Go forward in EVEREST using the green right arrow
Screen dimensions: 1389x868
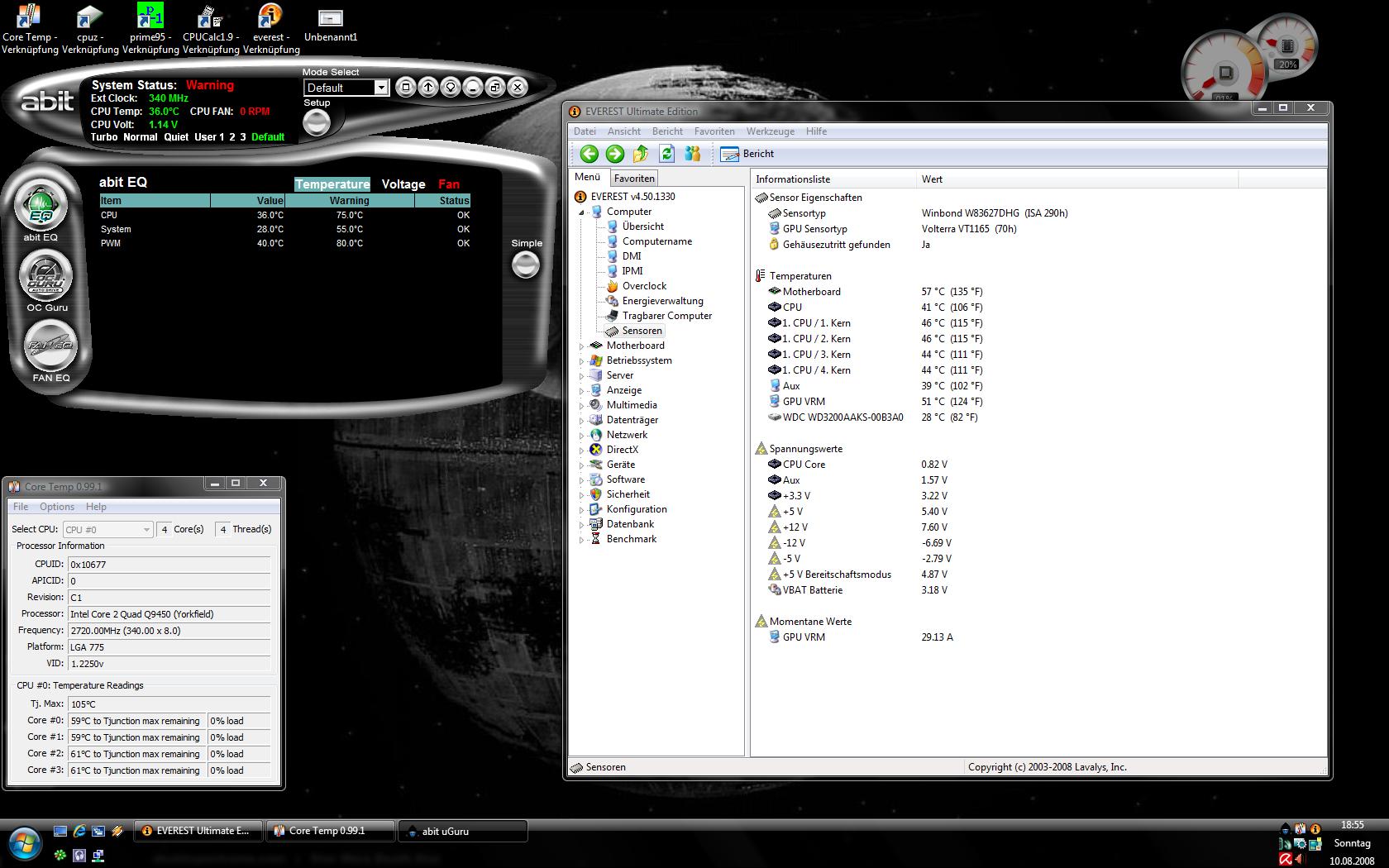point(615,154)
